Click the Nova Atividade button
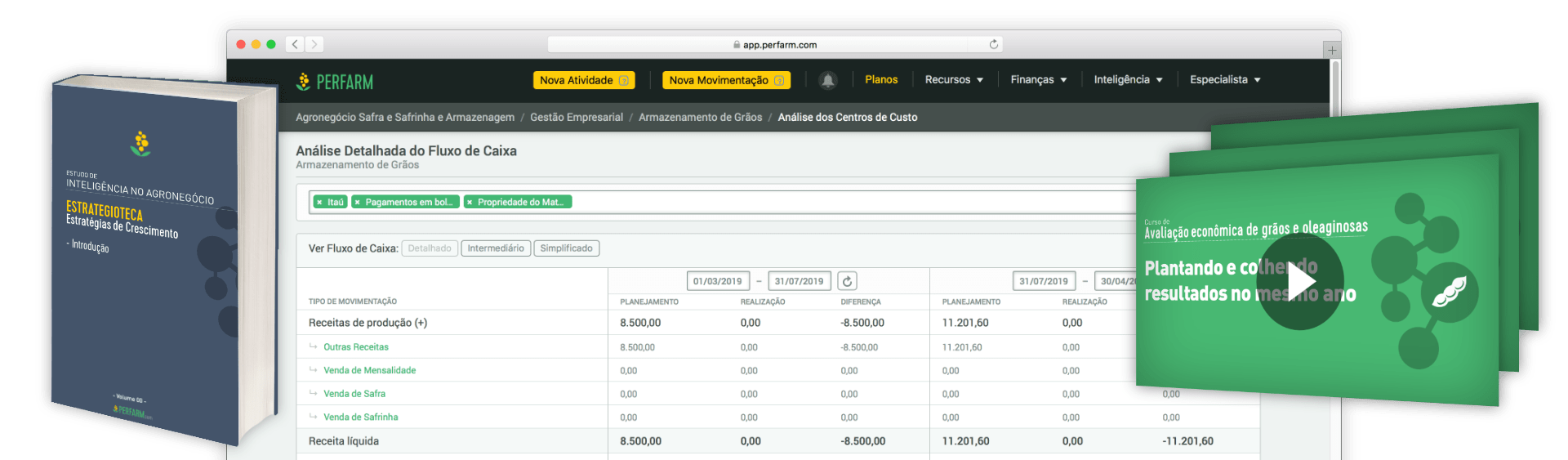The image size is (1568, 460). coord(584,80)
